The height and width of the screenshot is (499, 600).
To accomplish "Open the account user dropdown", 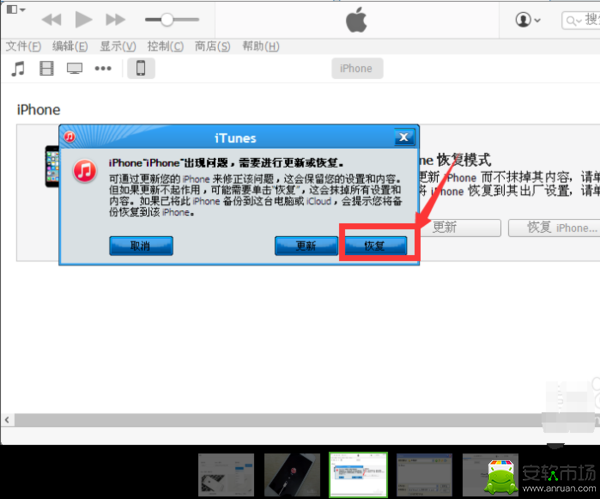I will (x=528, y=20).
